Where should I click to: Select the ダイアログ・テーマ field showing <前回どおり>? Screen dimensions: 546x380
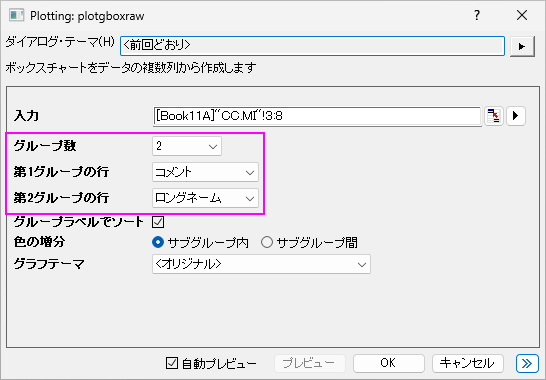pyautogui.click(x=312, y=46)
